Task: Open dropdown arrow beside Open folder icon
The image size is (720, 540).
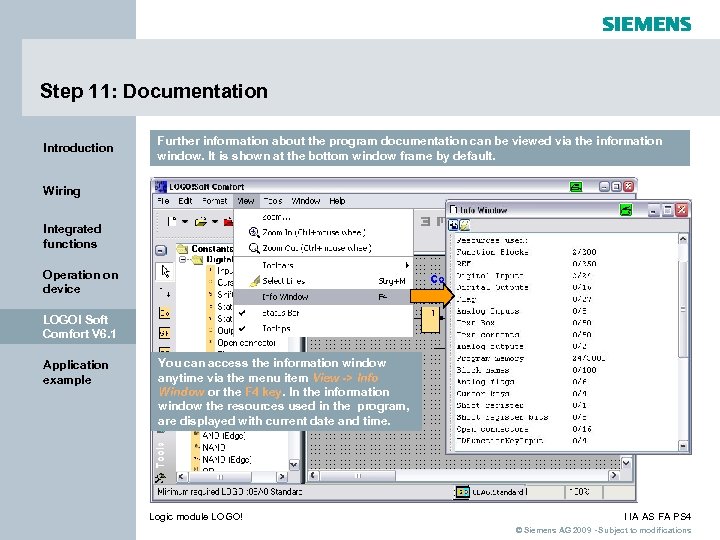Action: [x=214, y=222]
